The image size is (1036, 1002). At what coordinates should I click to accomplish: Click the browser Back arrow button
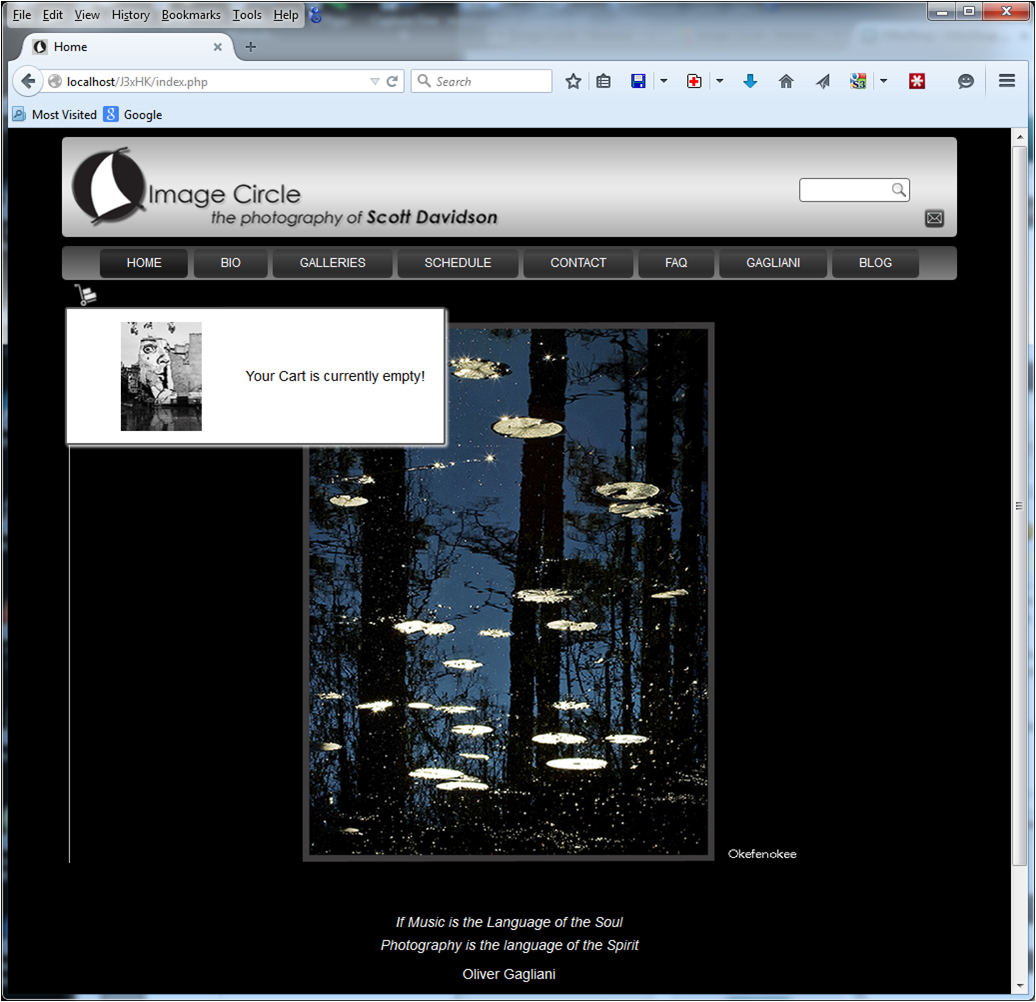[x=28, y=81]
